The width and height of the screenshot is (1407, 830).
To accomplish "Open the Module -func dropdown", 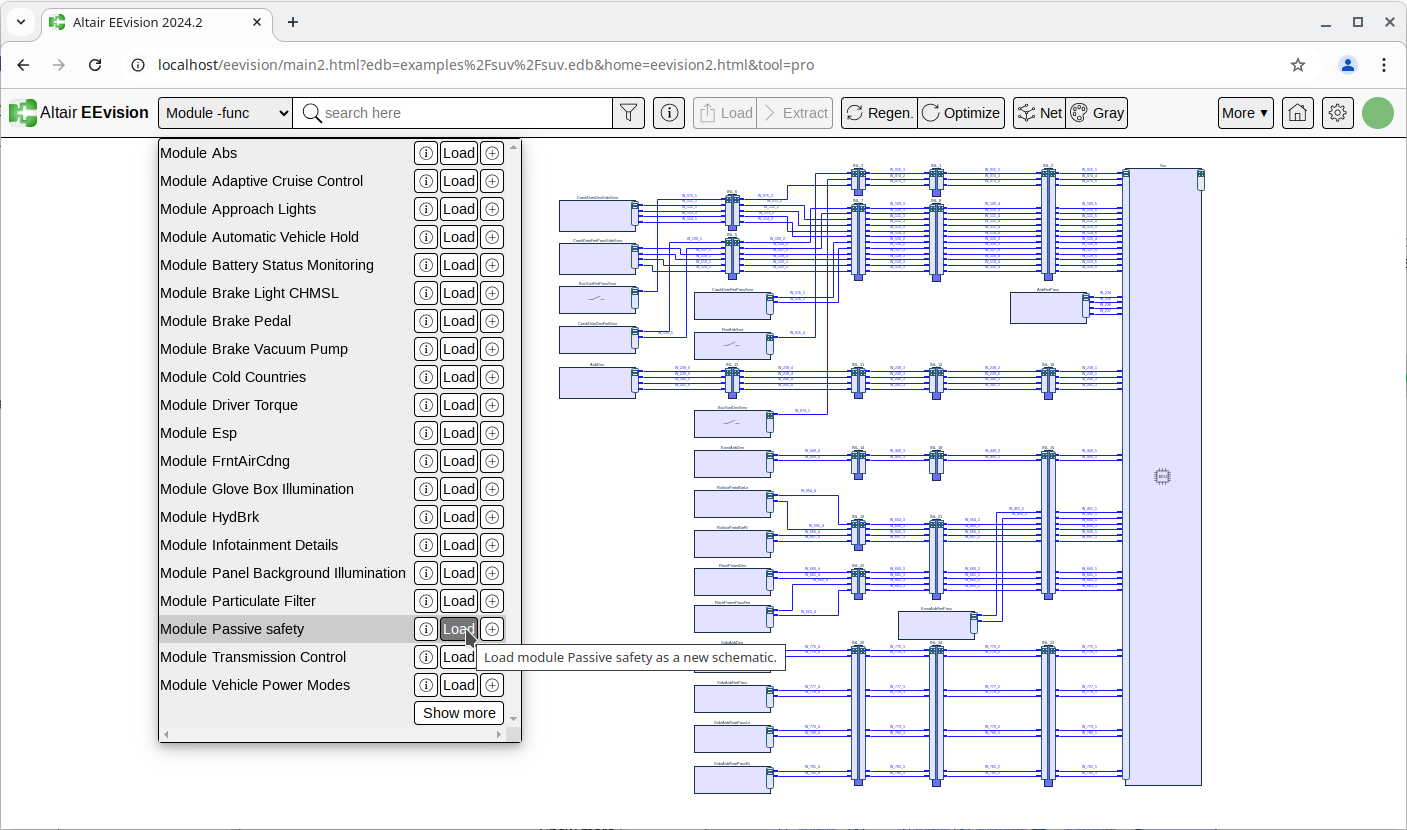I will pos(225,113).
